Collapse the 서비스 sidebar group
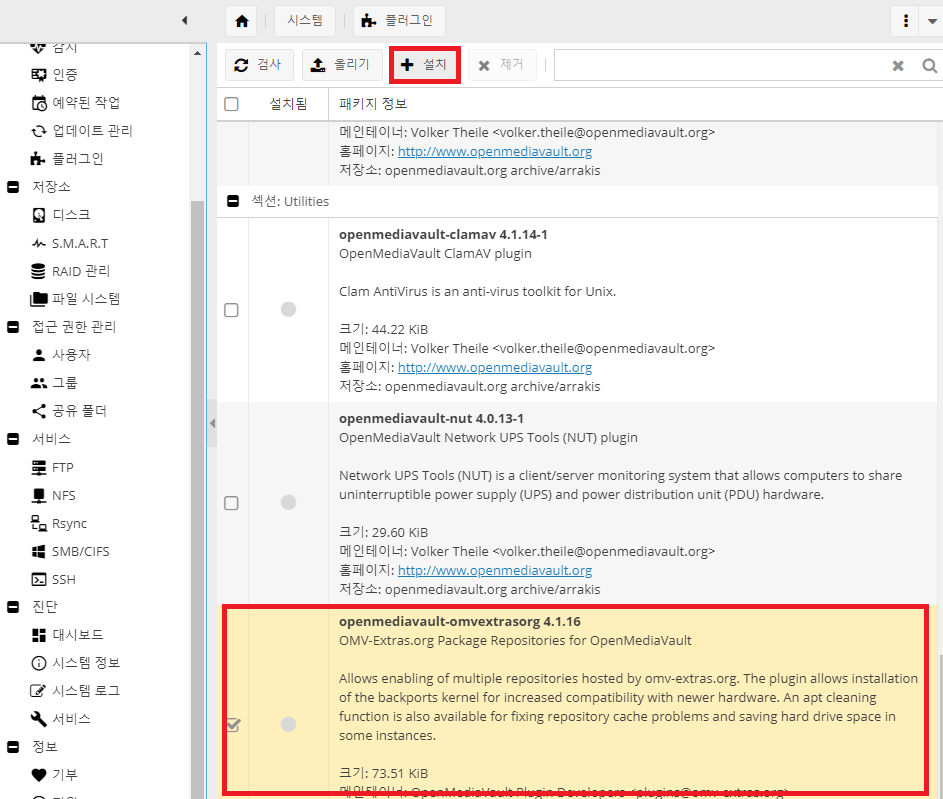 point(13,439)
